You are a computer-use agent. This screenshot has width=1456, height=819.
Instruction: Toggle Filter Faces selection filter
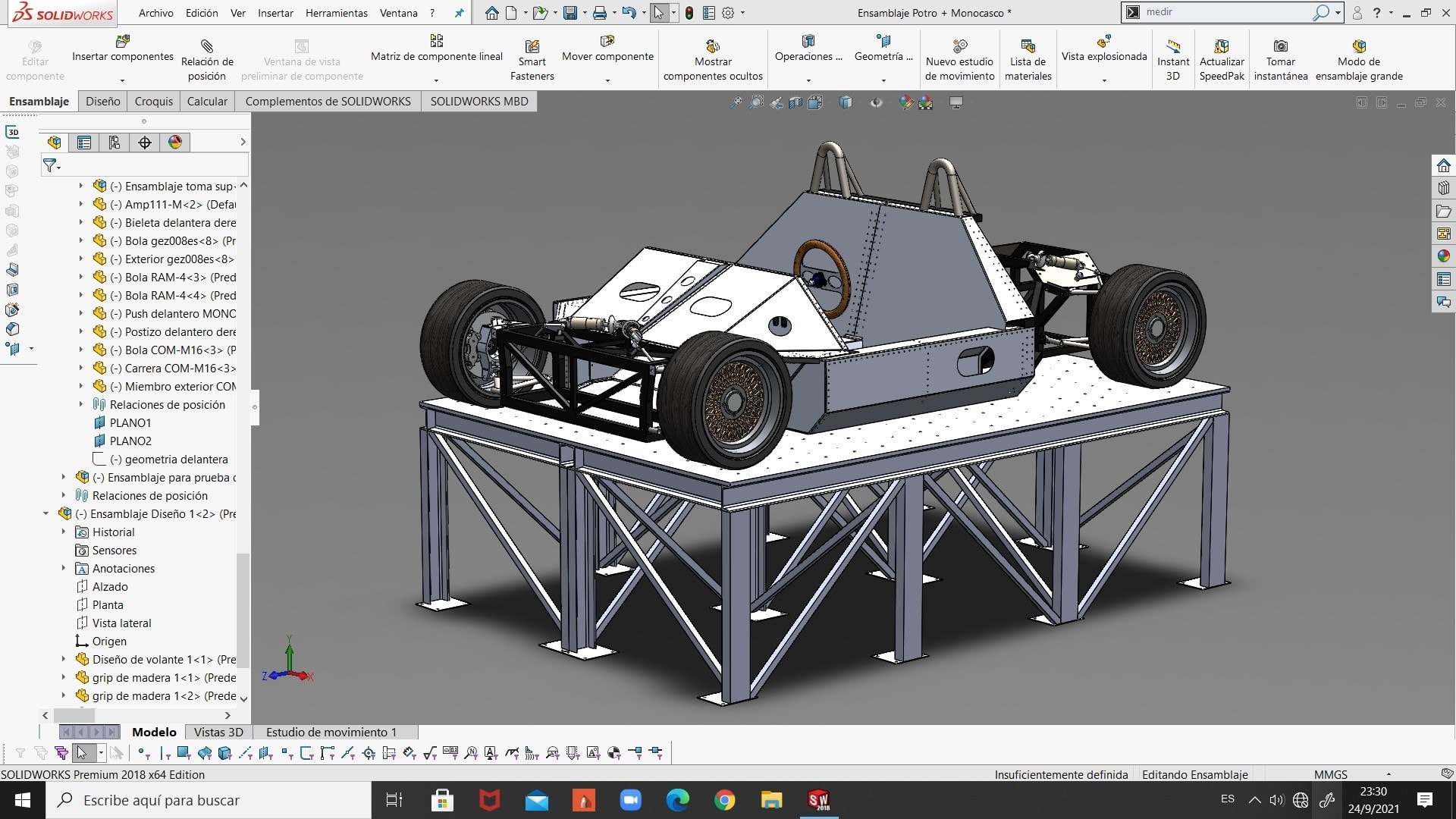(x=184, y=752)
